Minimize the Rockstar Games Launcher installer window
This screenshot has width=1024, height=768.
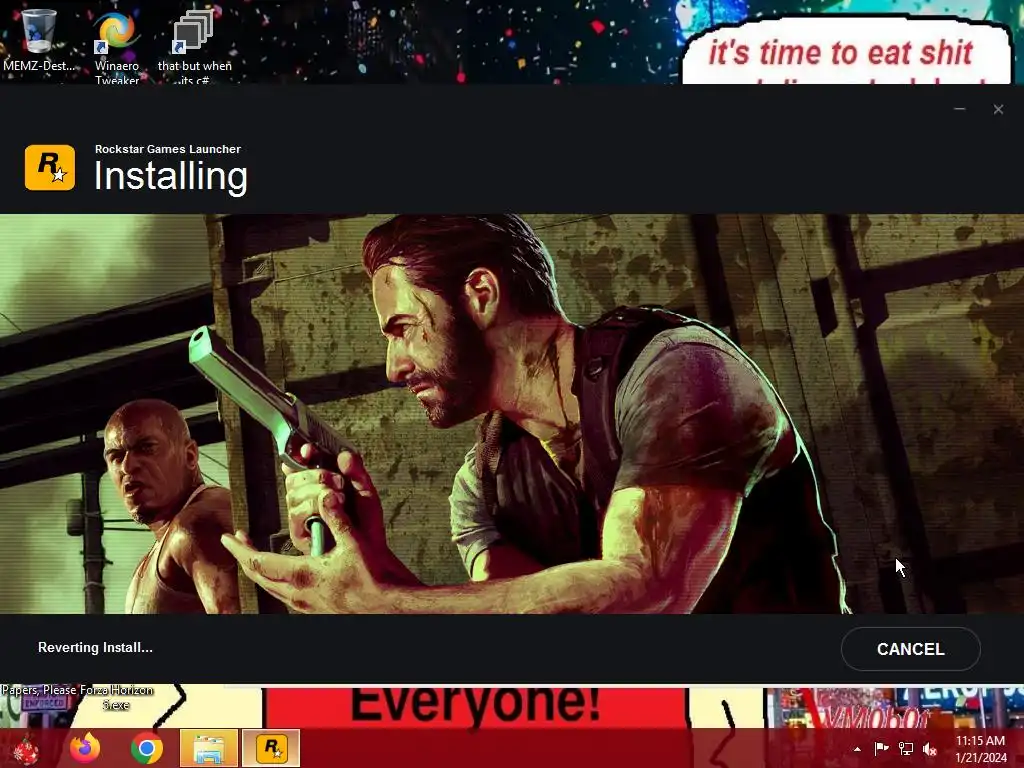tap(959, 109)
